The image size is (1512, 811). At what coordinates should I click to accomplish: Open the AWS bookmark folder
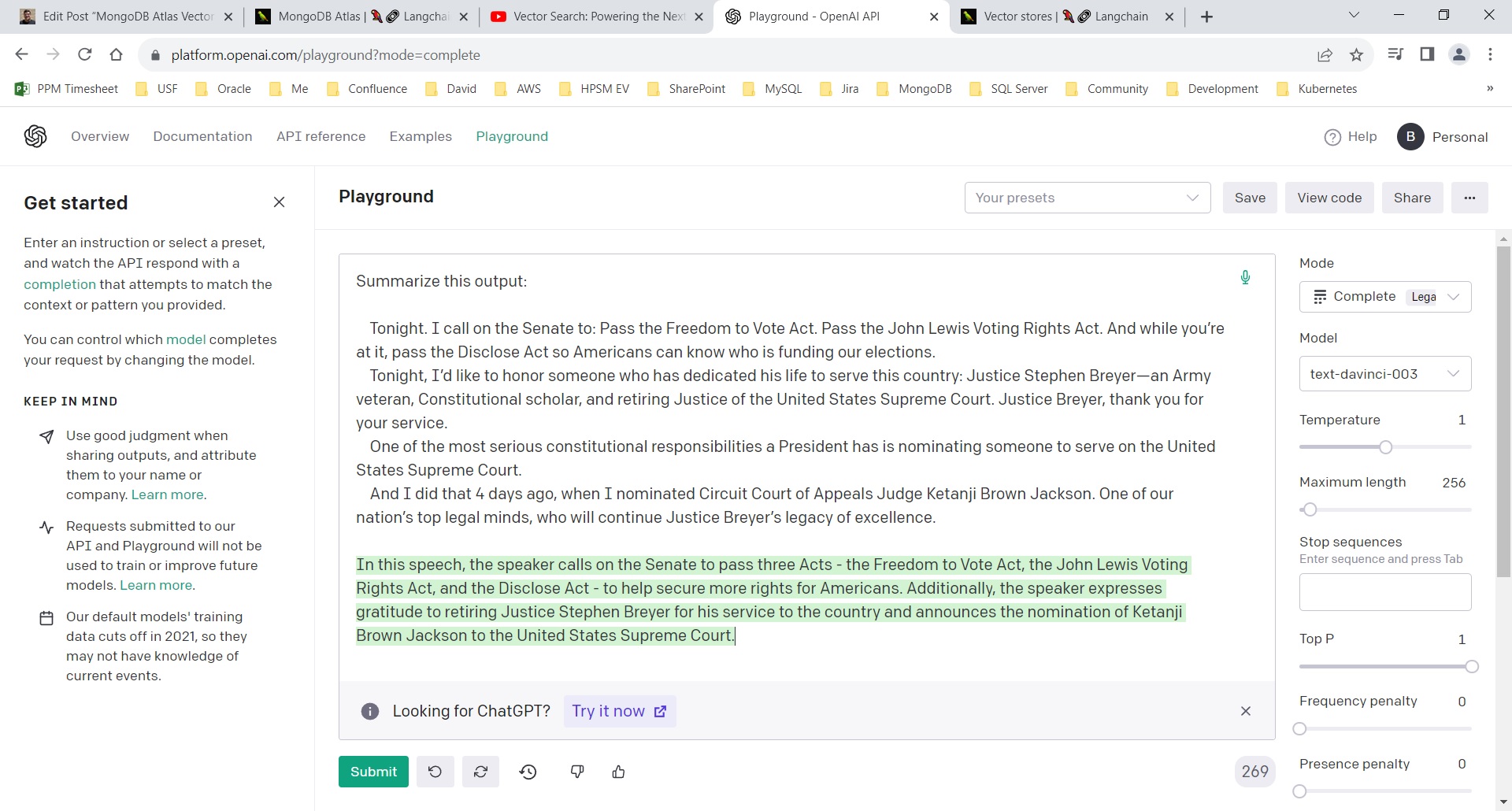coord(518,89)
